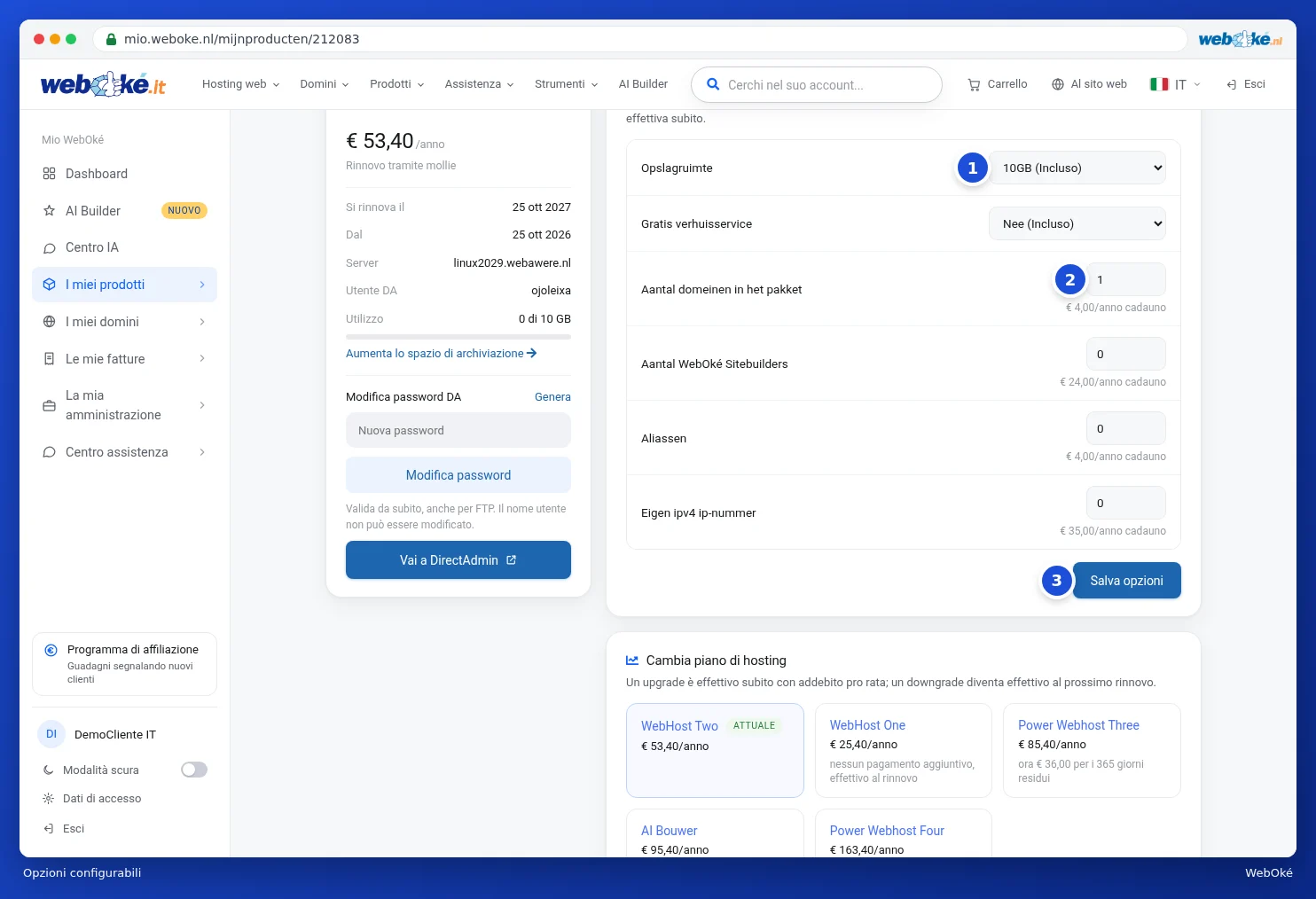
Task: Click Salva opzioni button
Action: tap(1126, 581)
